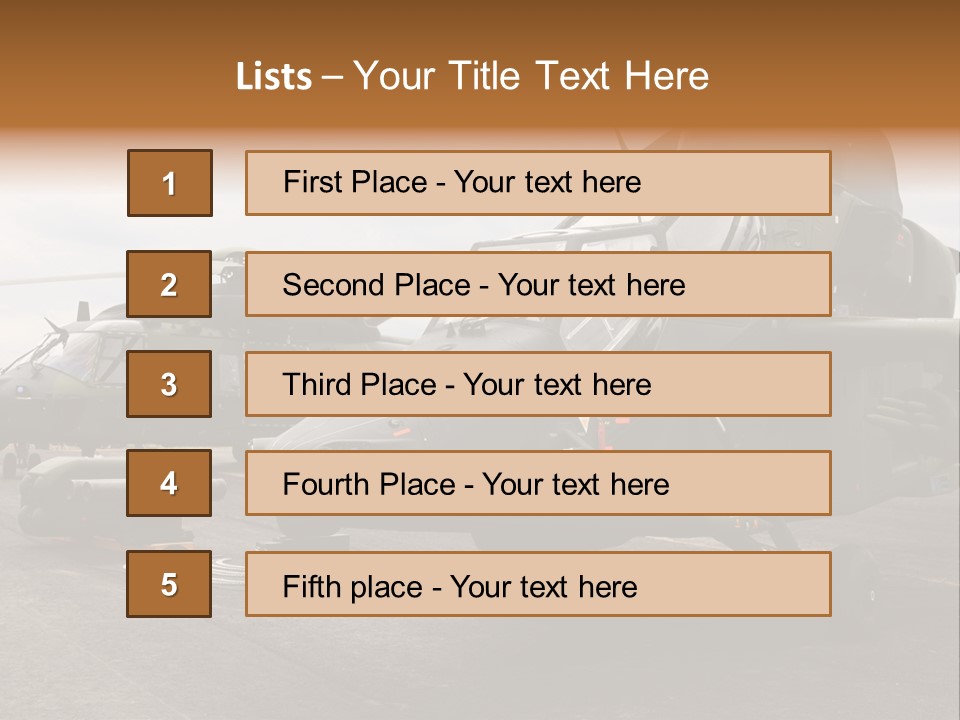The height and width of the screenshot is (720, 960).
Task: Click the number 3 square
Action: (169, 384)
